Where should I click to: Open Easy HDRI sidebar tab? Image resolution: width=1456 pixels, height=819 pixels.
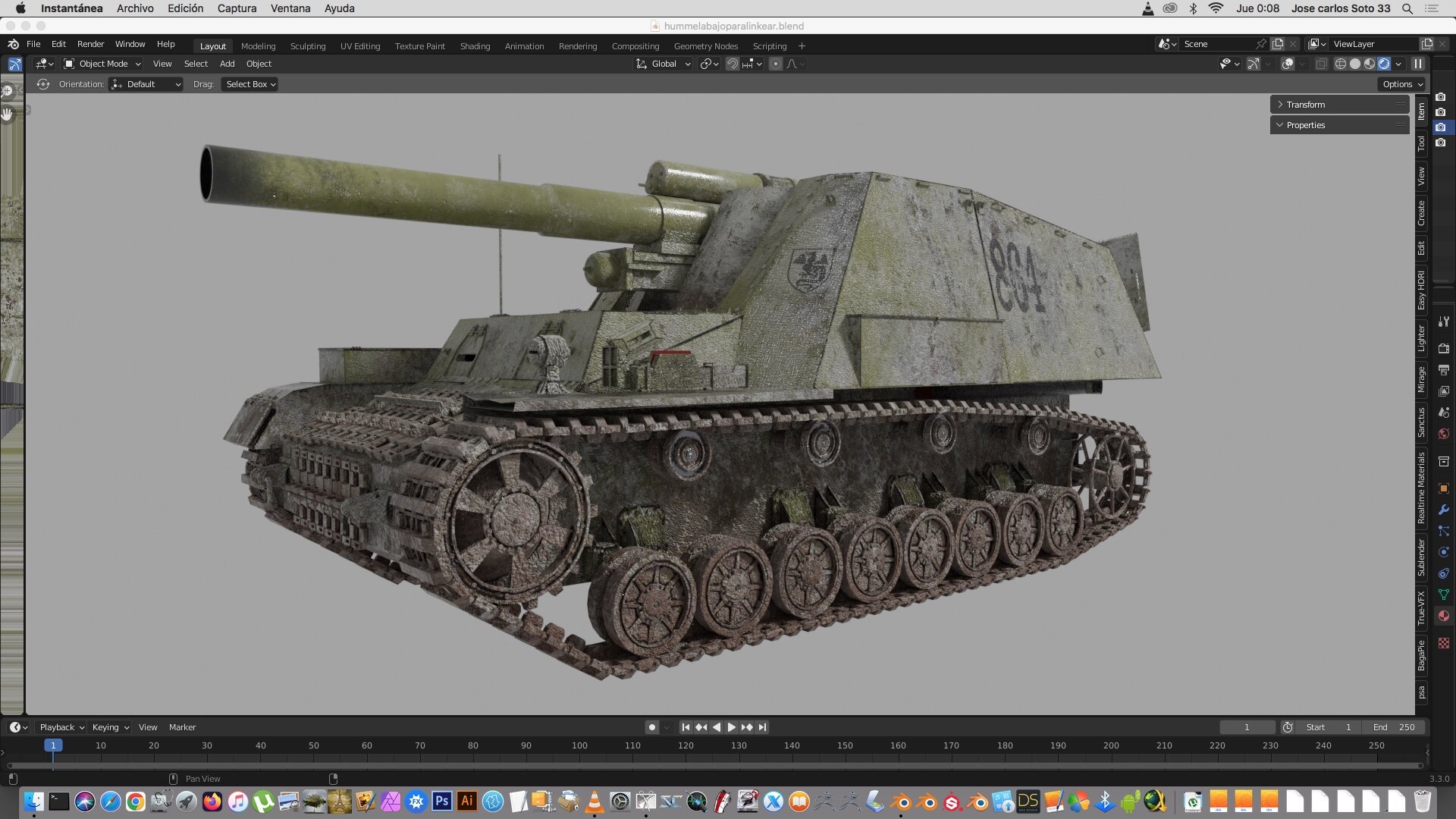(x=1421, y=290)
